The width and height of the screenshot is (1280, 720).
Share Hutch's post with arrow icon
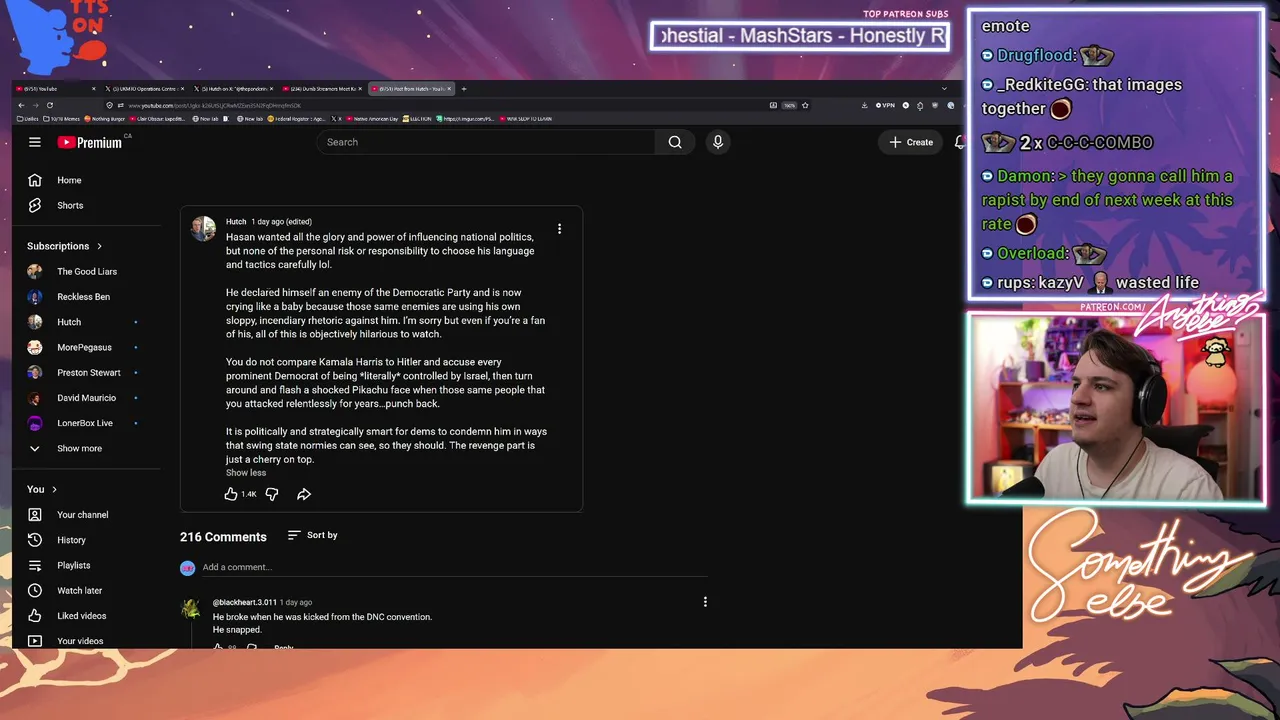click(x=304, y=494)
